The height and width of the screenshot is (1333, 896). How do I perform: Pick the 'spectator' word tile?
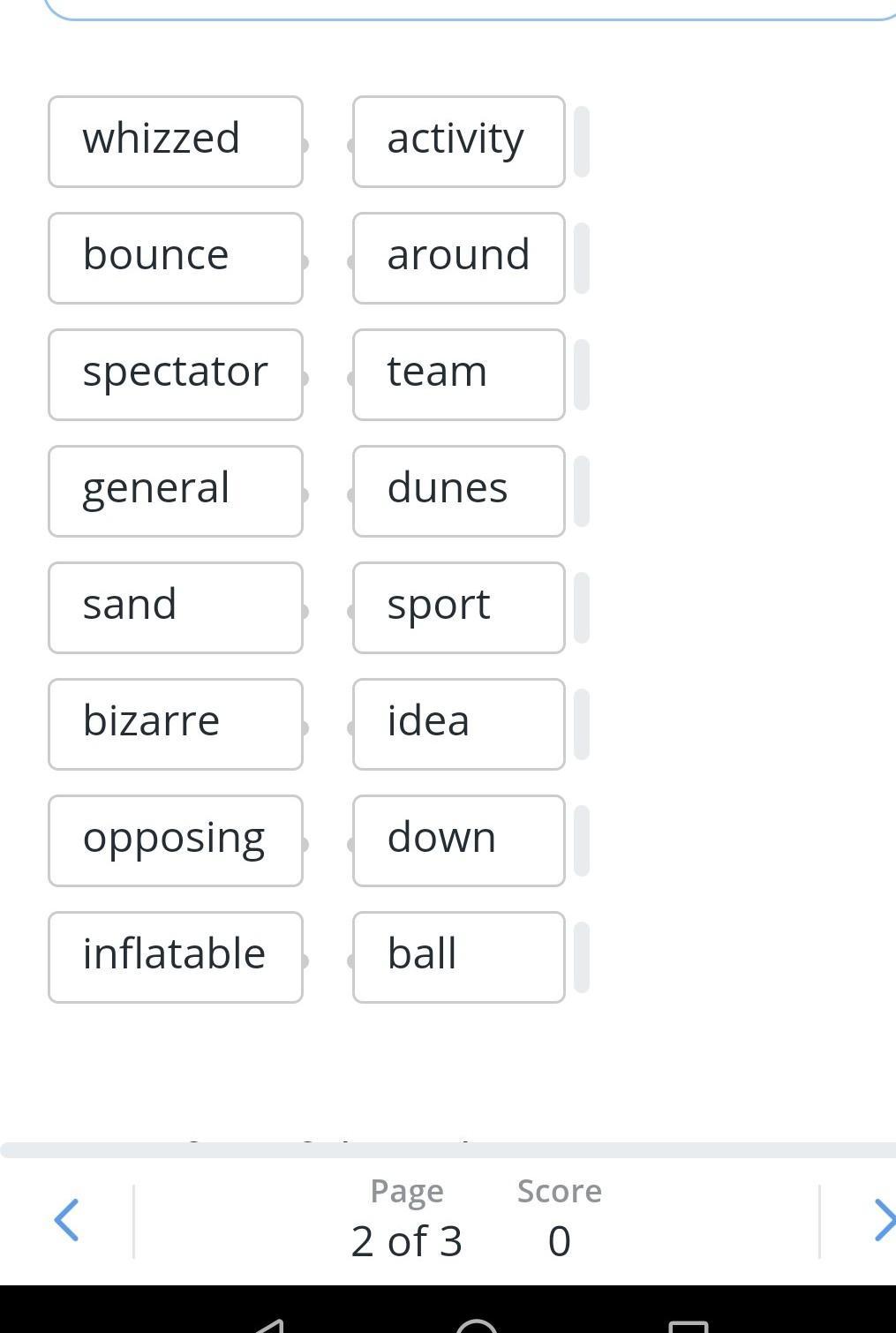[x=176, y=374]
